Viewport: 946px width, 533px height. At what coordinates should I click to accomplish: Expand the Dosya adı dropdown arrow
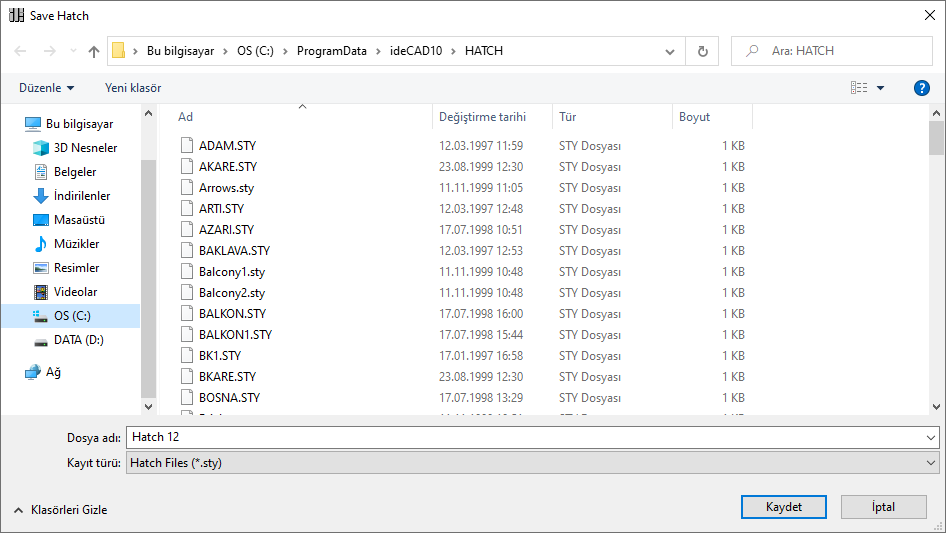(931, 437)
